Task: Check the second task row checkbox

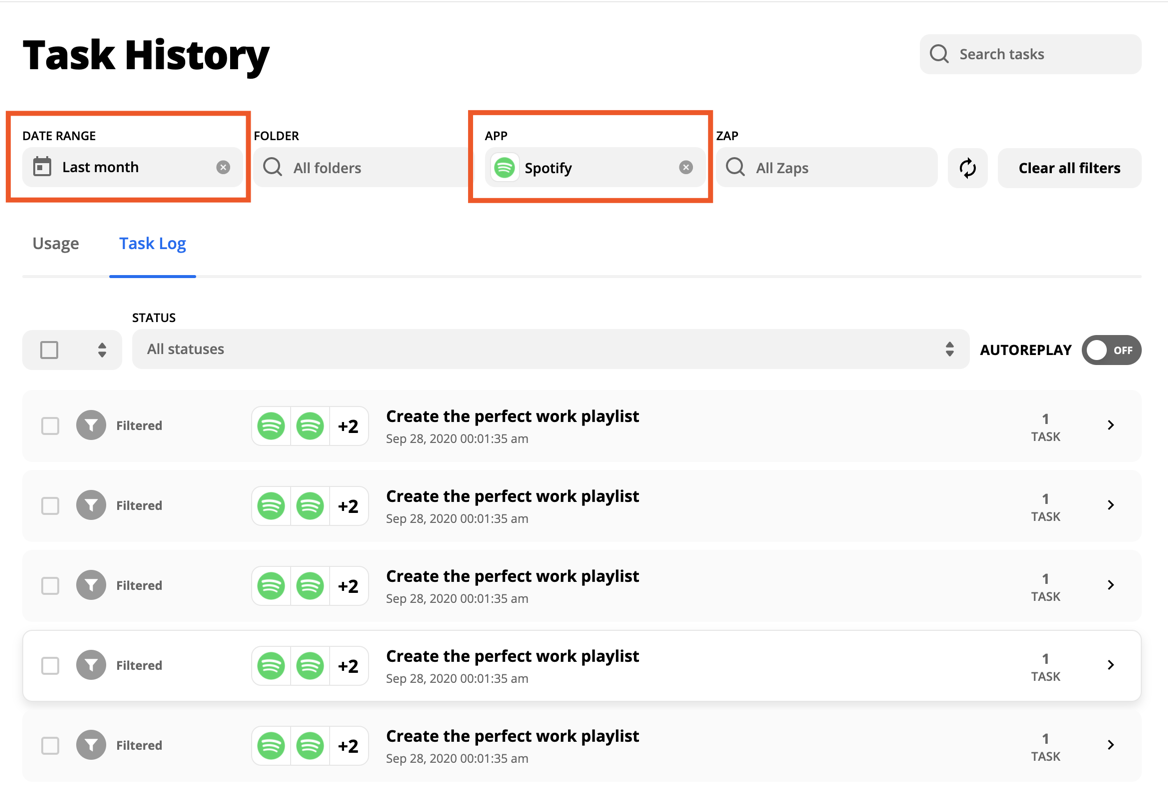Action: coord(50,506)
